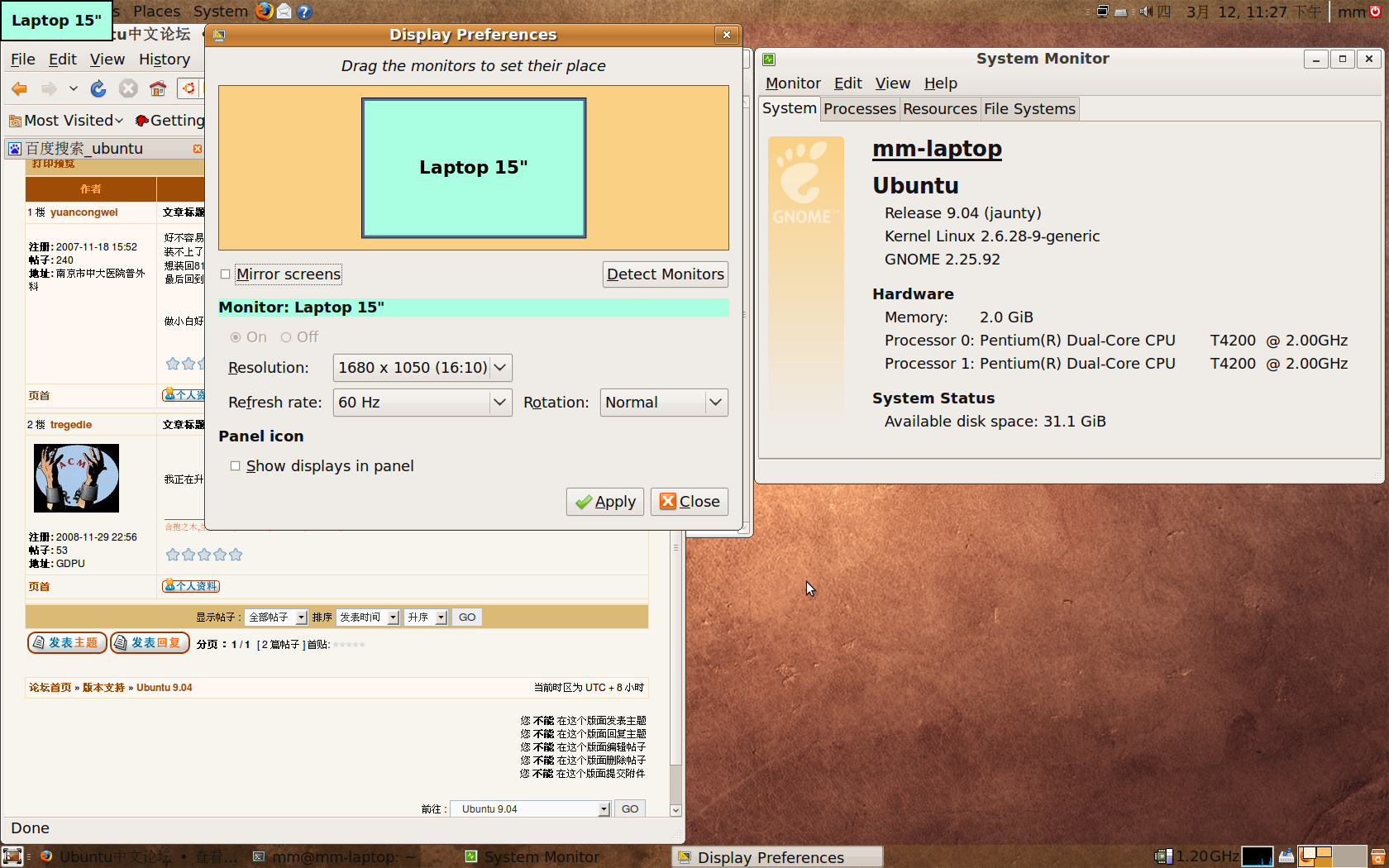The image size is (1389, 868).
Task: Click the Detect Monitors button
Action: pyautogui.click(x=666, y=274)
